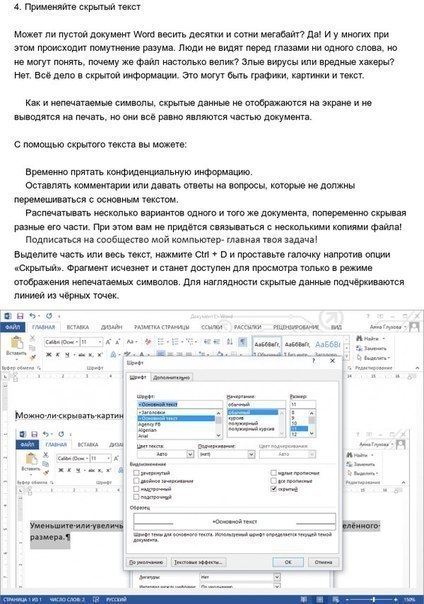Click the underline Ч button in the top ribbon

pyautogui.click(x=68, y=354)
